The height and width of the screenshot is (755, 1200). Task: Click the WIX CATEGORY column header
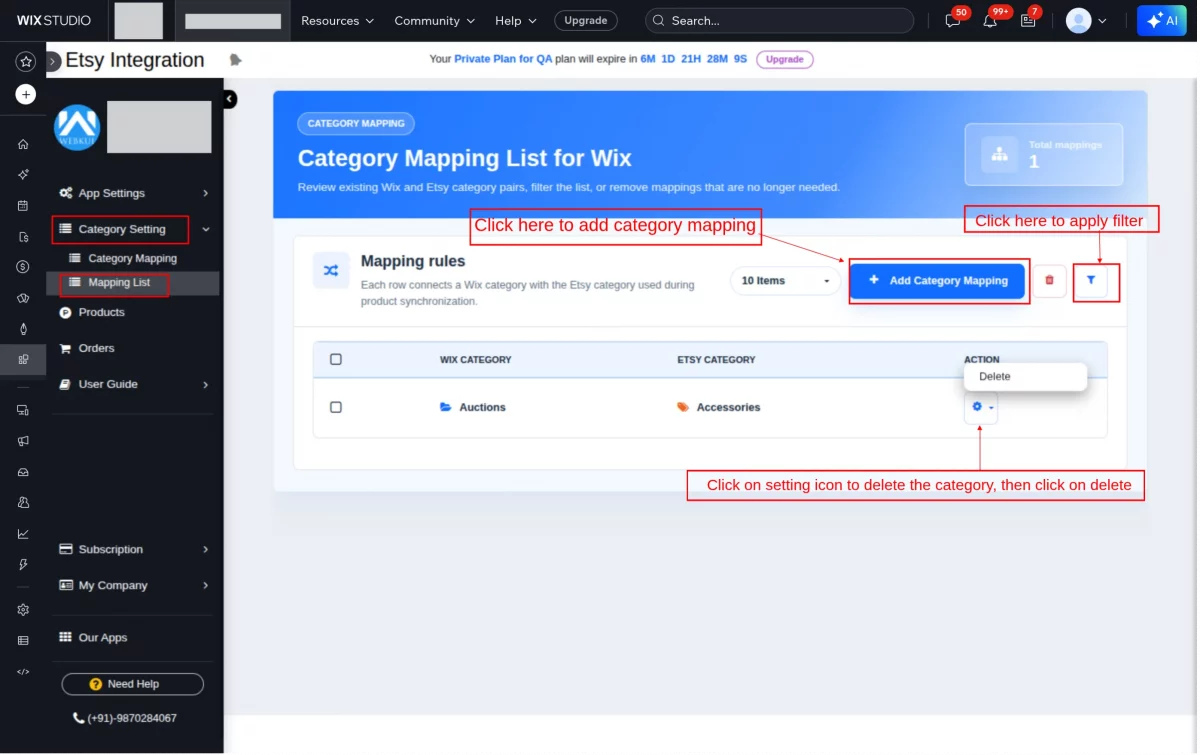[x=476, y=359]
